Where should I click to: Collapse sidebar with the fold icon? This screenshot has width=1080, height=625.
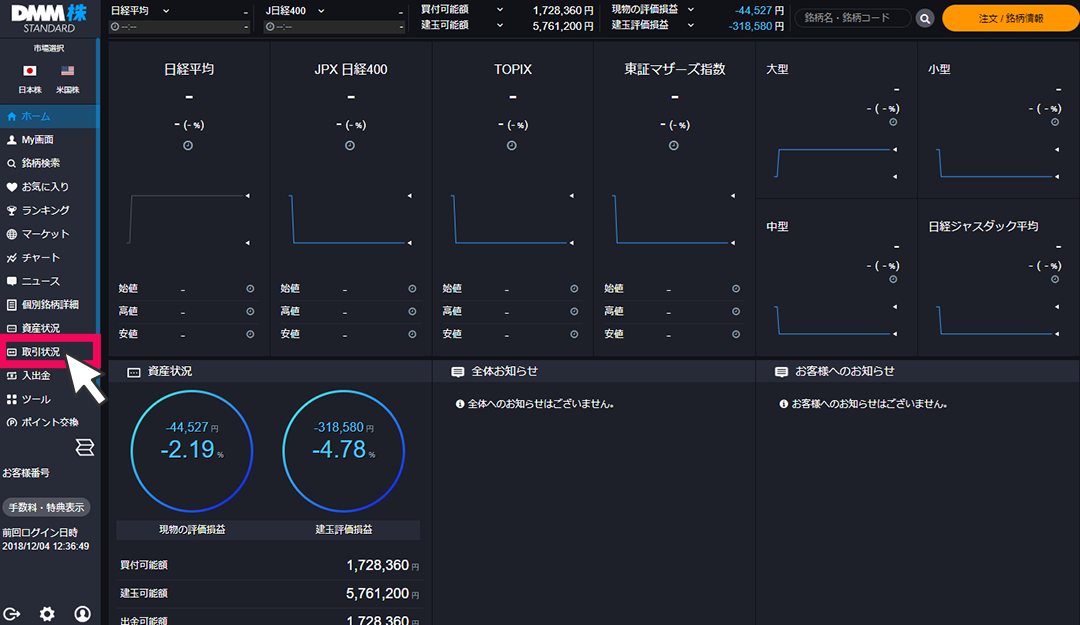click(x=84, y=446)
